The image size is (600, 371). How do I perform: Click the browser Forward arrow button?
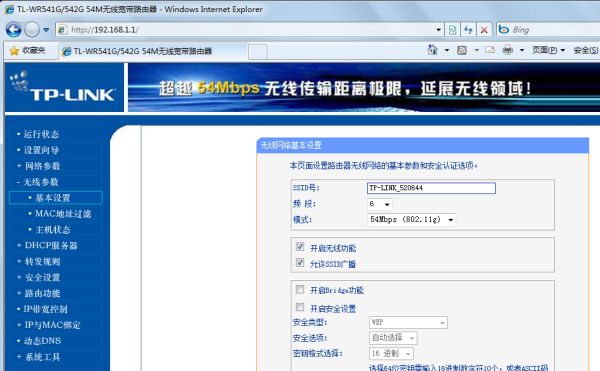(32, 29)
